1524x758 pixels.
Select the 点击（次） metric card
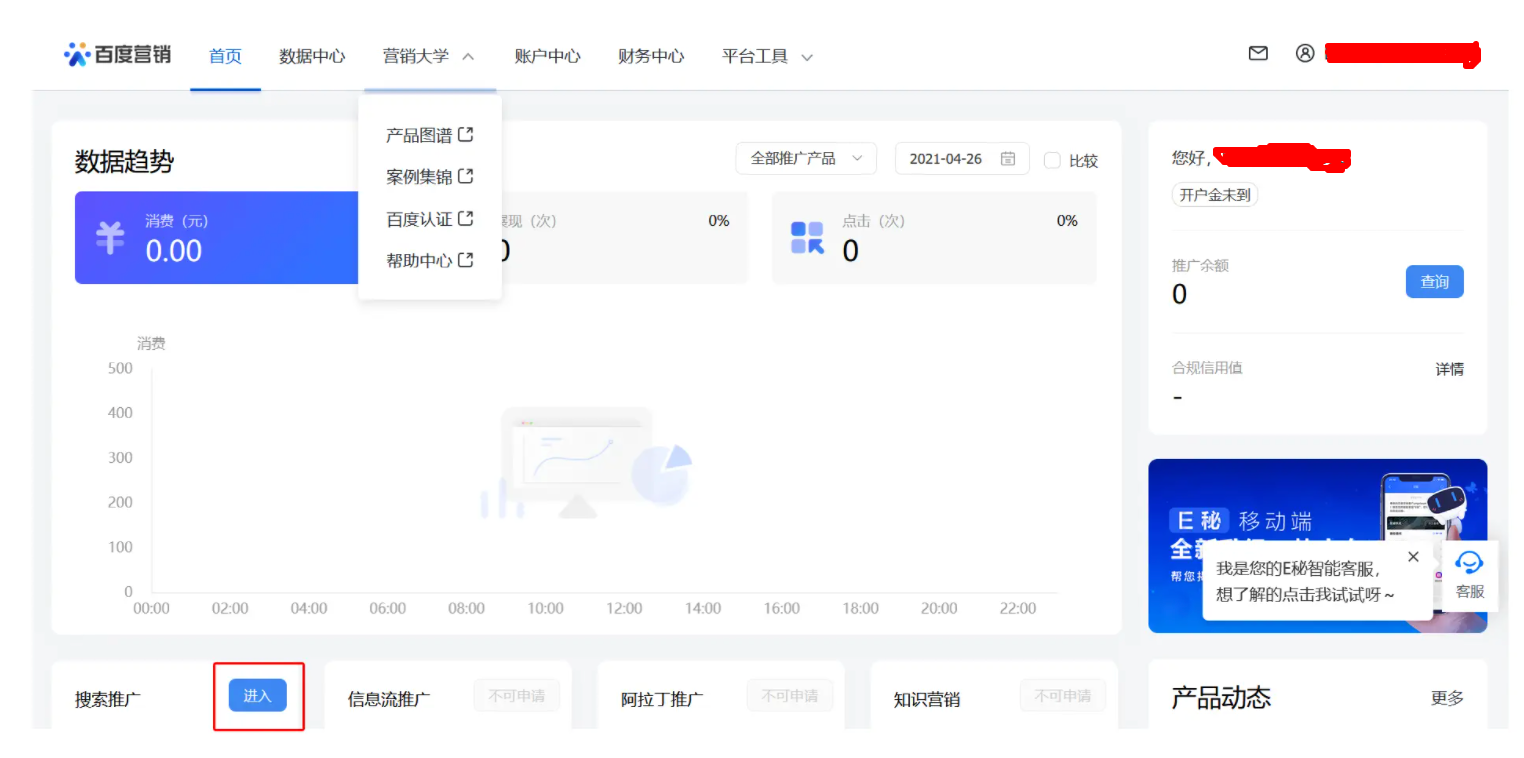pos(934,238)
